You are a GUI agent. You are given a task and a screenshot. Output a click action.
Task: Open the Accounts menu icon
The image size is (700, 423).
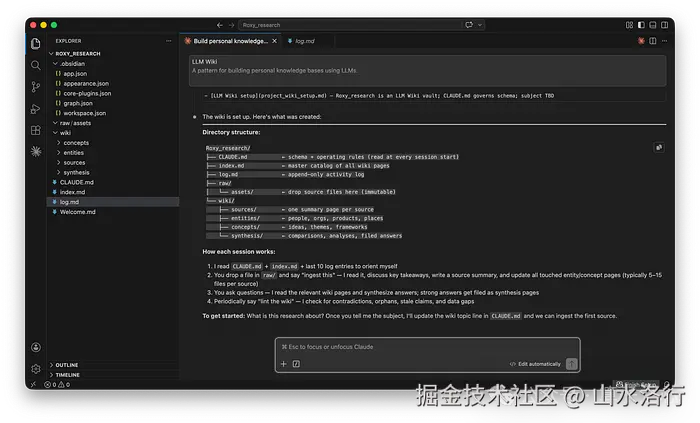point(36,347)
